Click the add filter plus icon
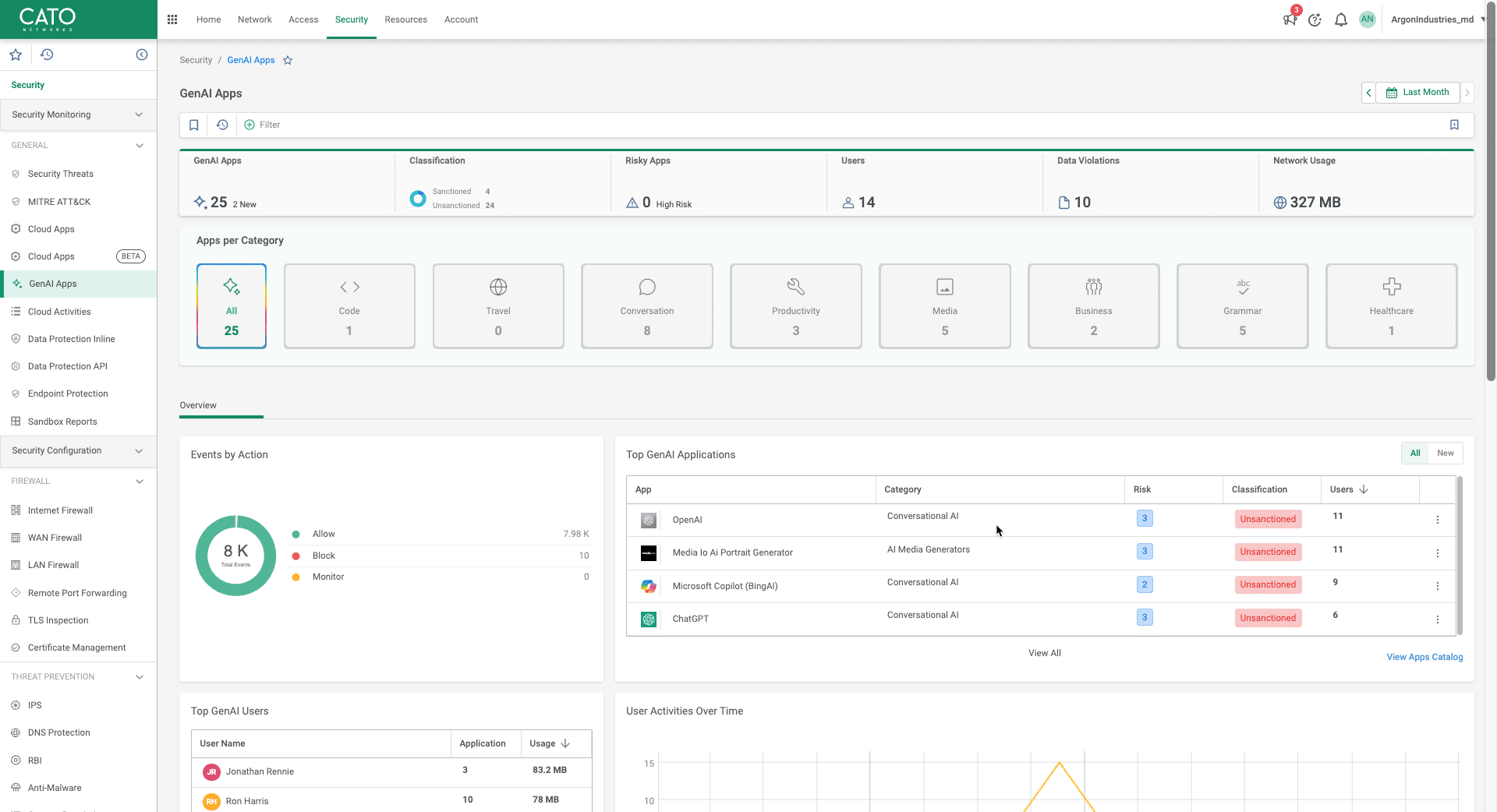Image resolution: width=1497 pixels, height=812 pixels. (x=249, y=125)
